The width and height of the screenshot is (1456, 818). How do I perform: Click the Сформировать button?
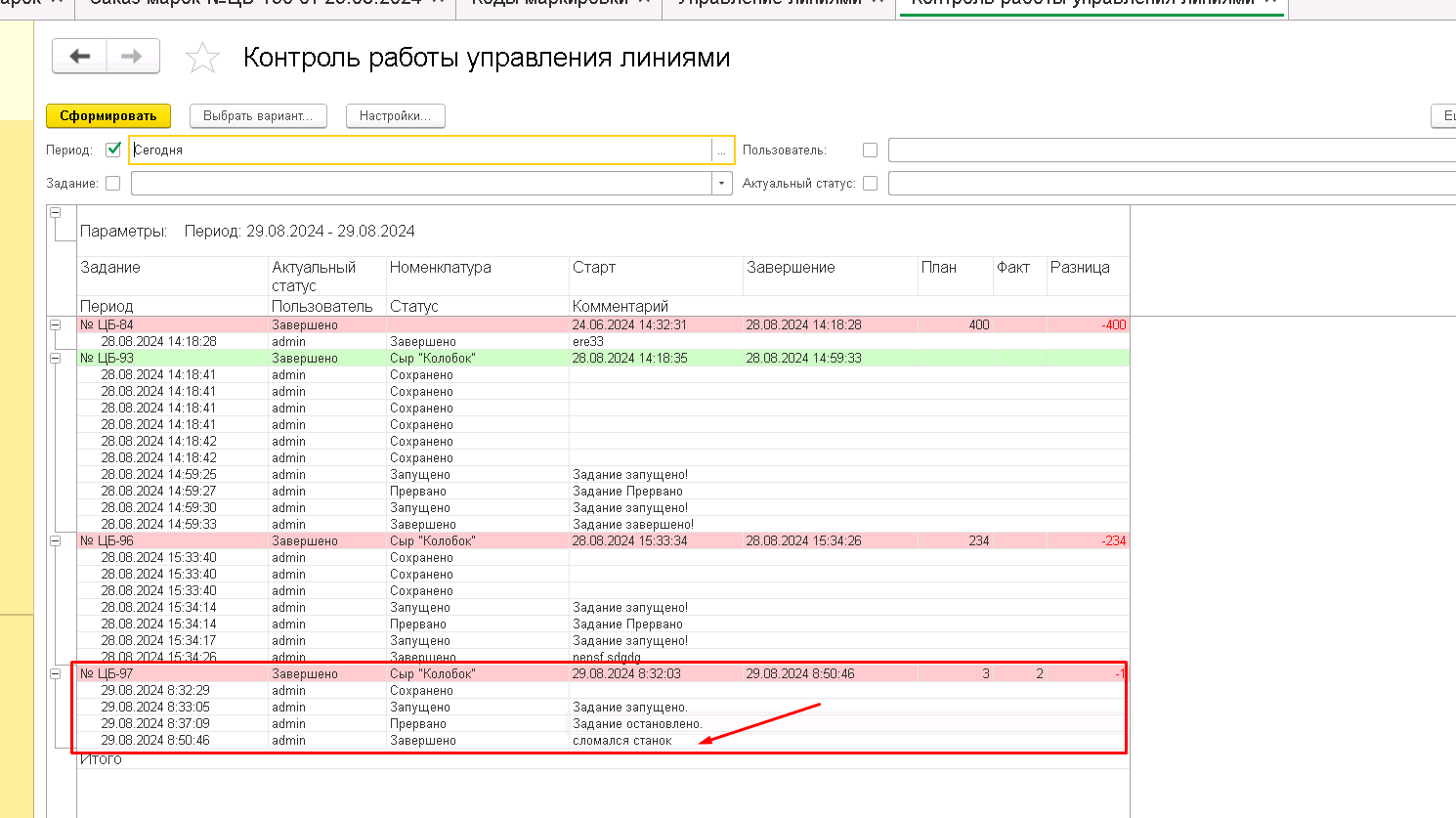point(108,115)
